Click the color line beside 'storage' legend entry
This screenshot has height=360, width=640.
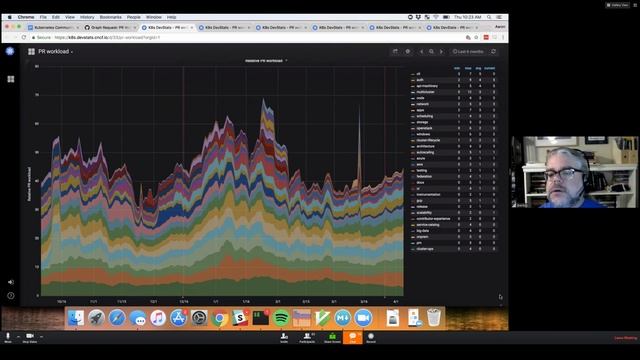pyautogui.click(x=413, y=122)
